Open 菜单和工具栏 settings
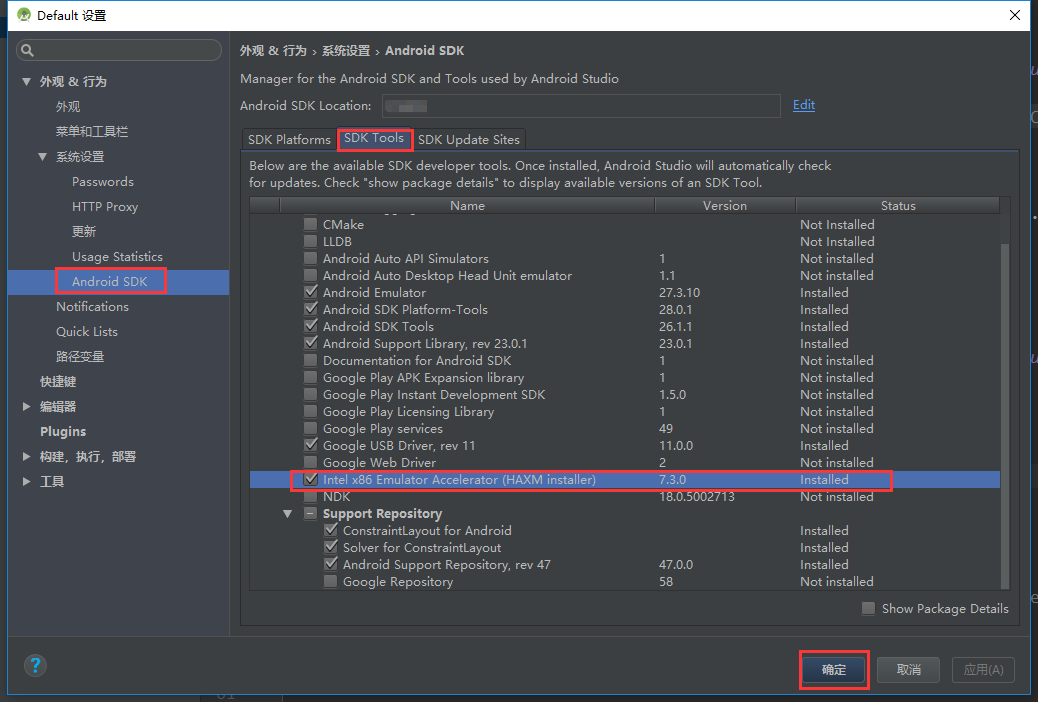 pos(92,132)
